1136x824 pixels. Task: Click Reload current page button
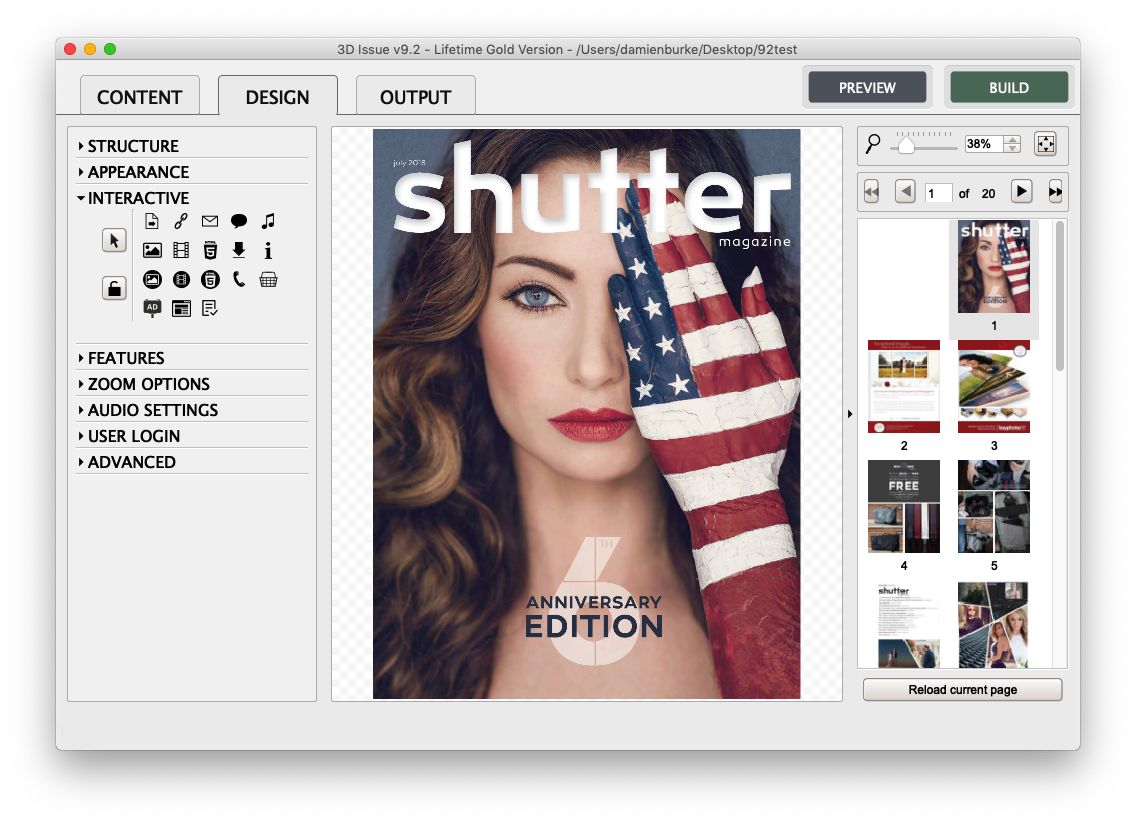click(962, 690)
